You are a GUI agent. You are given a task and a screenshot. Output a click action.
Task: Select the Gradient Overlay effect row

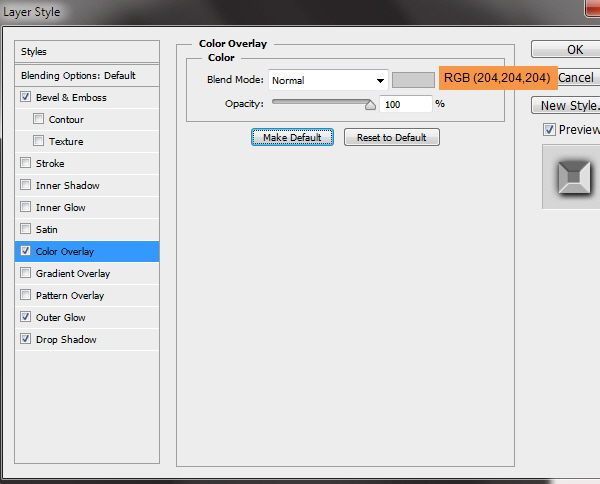73,274
